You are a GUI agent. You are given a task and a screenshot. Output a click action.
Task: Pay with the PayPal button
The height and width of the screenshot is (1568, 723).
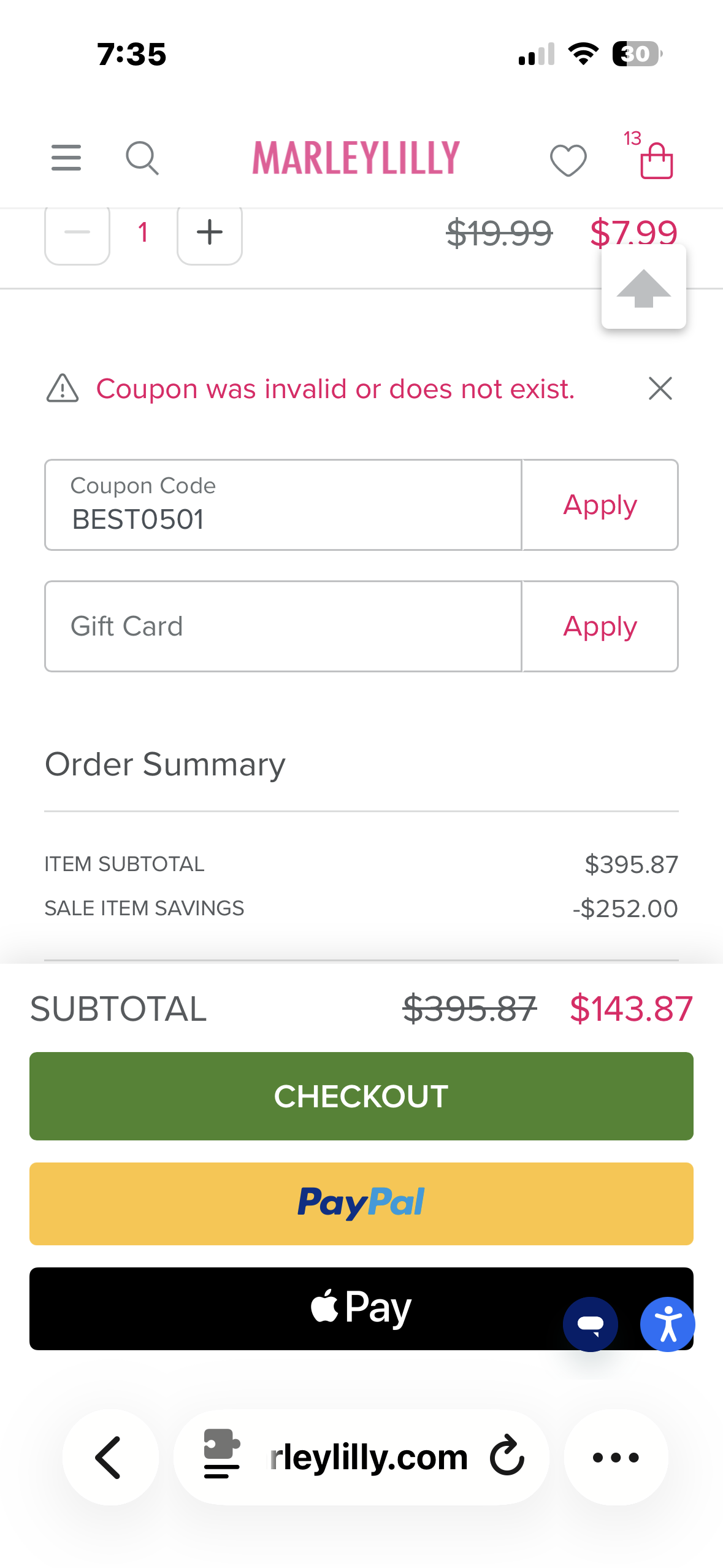361,1204
